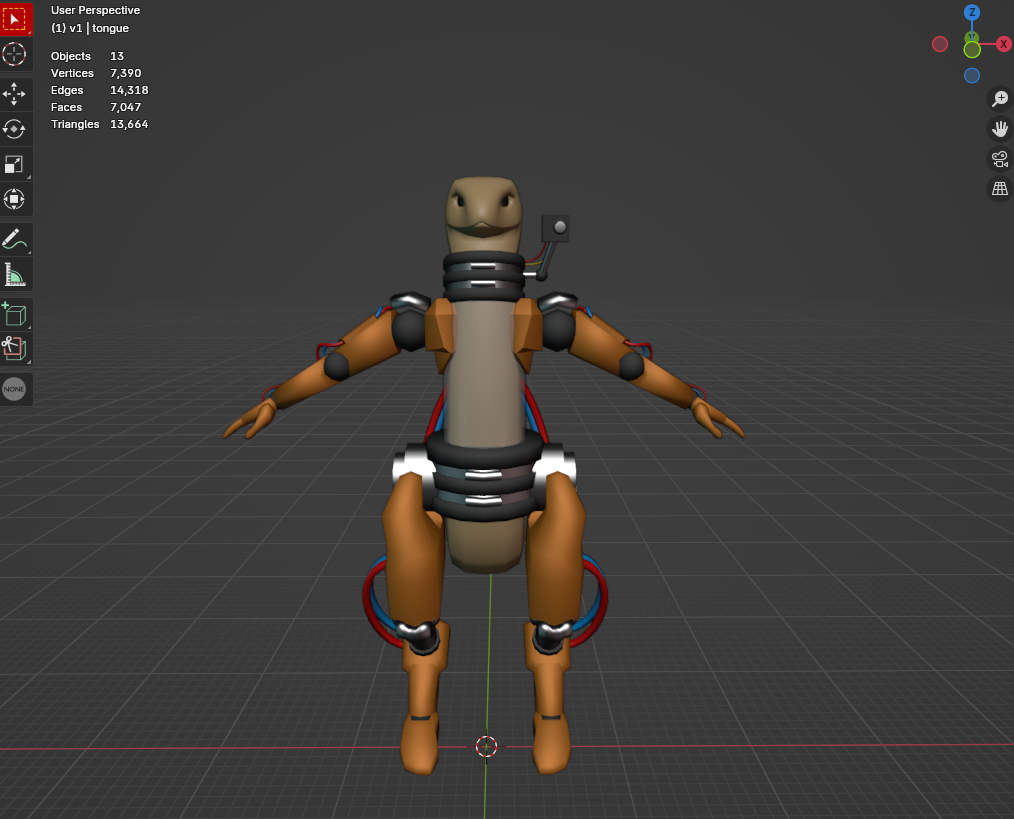Choose the Move tool

click(x=15, y=94)
